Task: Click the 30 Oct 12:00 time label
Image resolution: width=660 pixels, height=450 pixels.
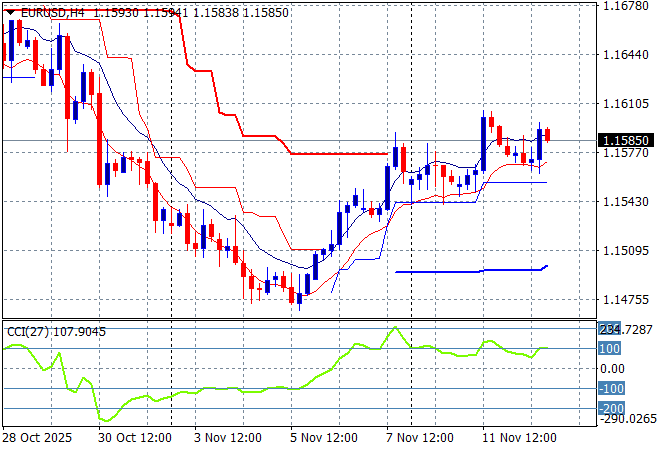Action: pyautogui.click(x=135, y=438)
